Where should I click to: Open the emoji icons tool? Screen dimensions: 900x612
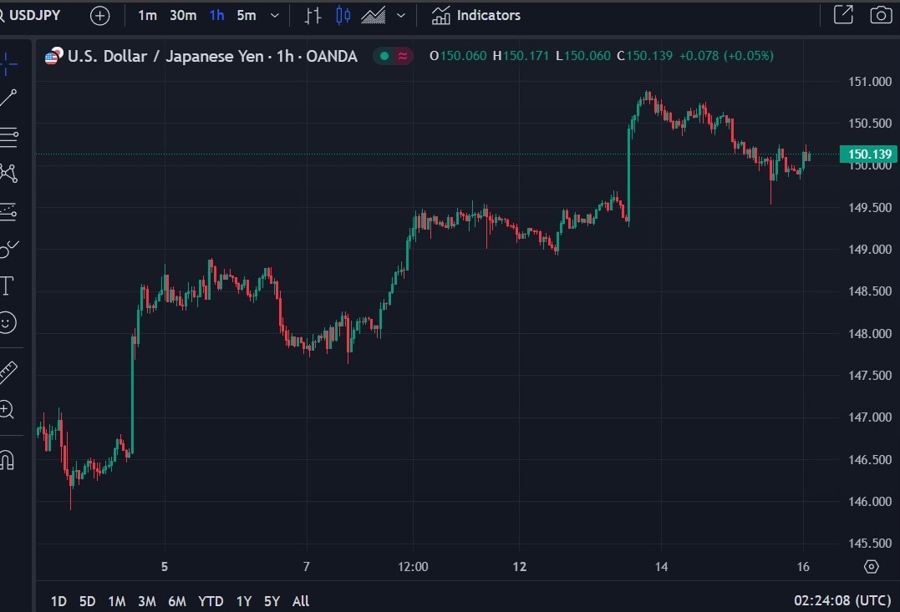pos(7,323)
